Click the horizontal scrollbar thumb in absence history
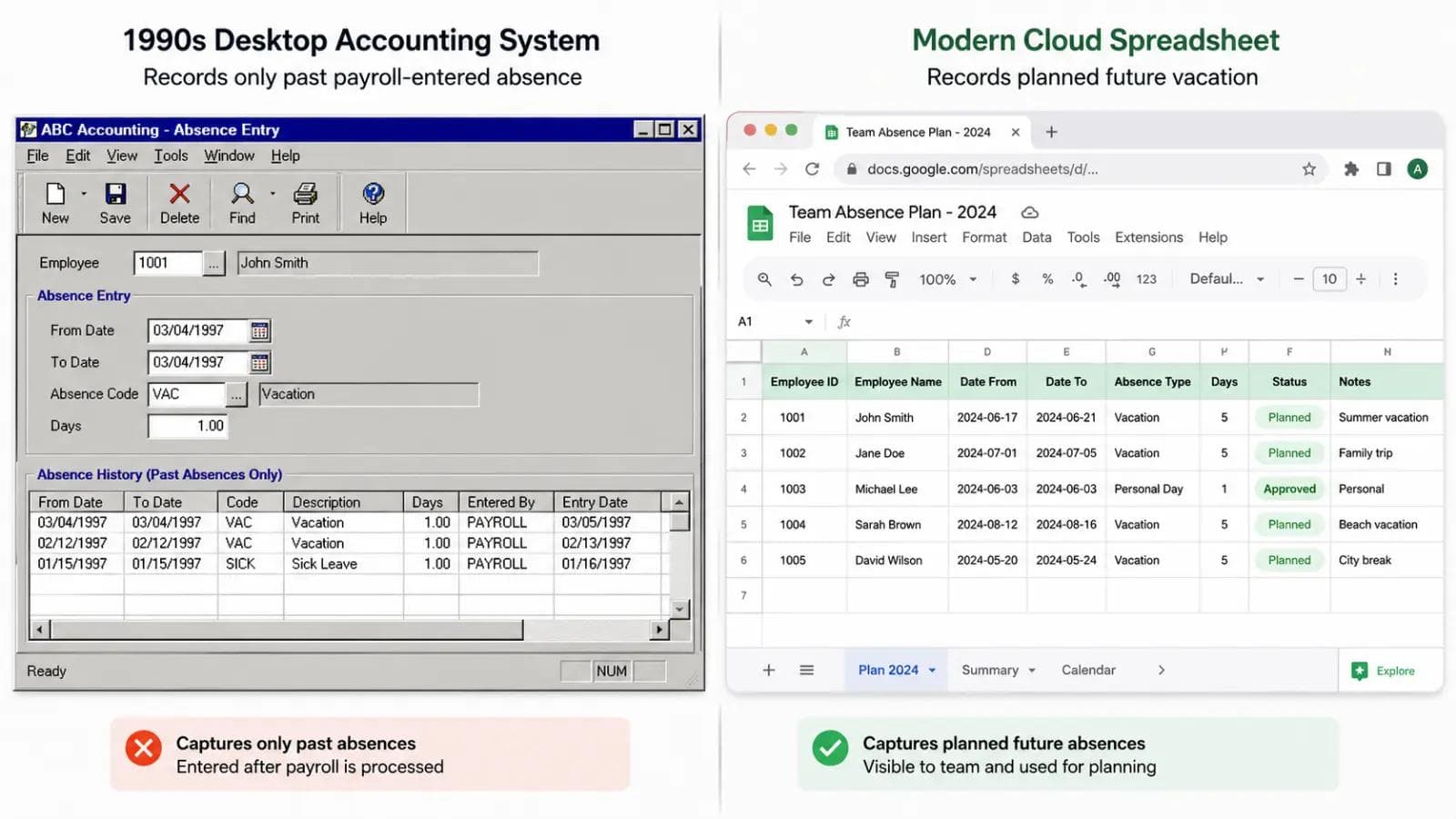Screen dimensions: 1456x819 pyautogui.click(x=287, y=629)
